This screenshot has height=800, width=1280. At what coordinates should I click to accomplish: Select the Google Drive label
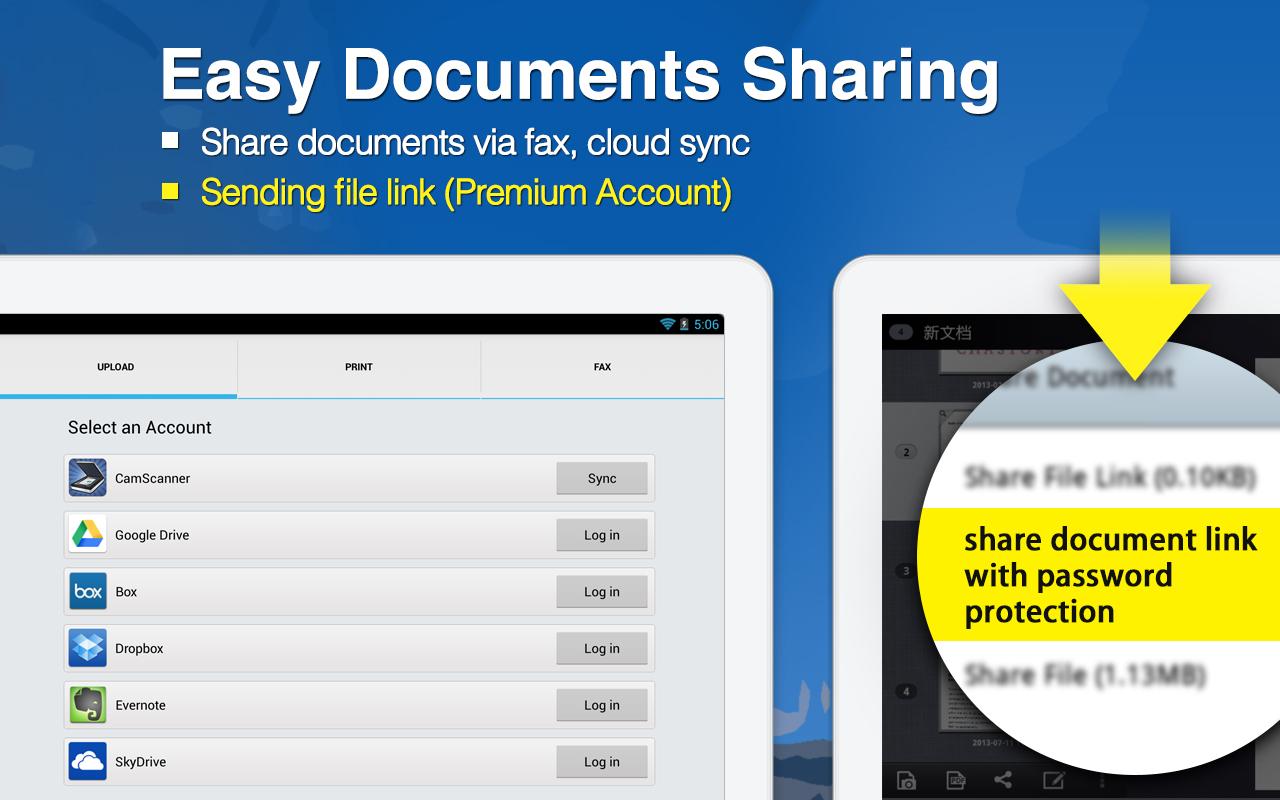click(x=152, y=535)
